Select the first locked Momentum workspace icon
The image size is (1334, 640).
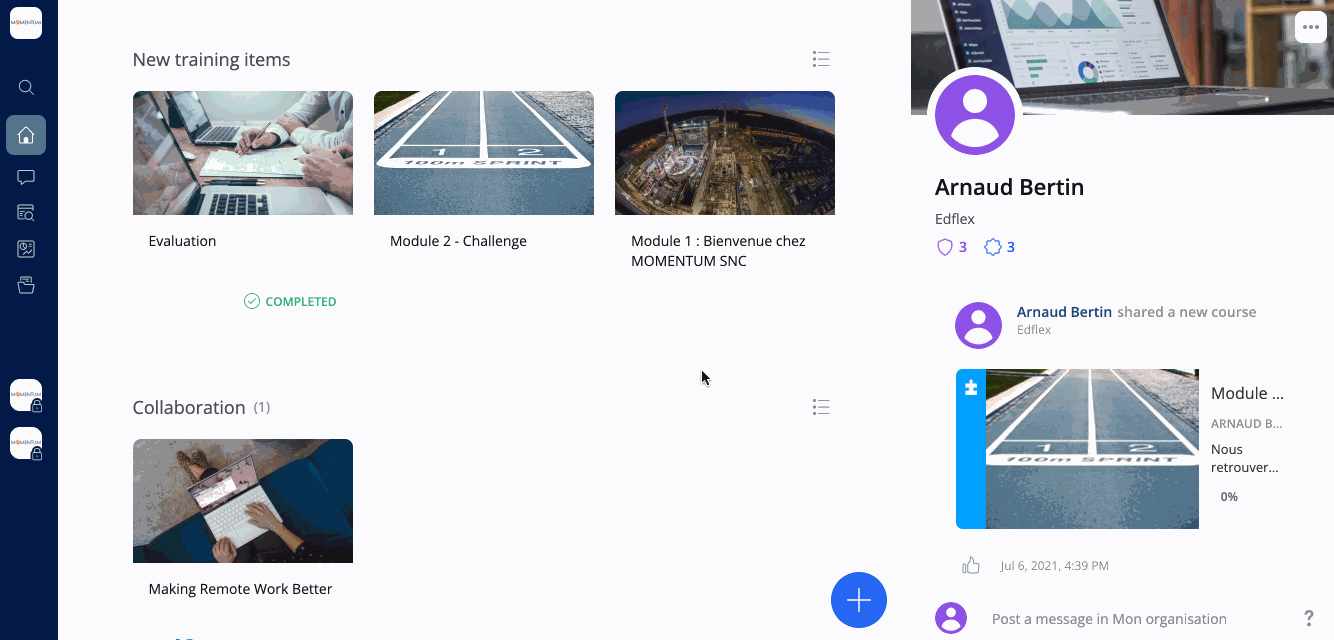pyautogui.click(x=26, y=395)
